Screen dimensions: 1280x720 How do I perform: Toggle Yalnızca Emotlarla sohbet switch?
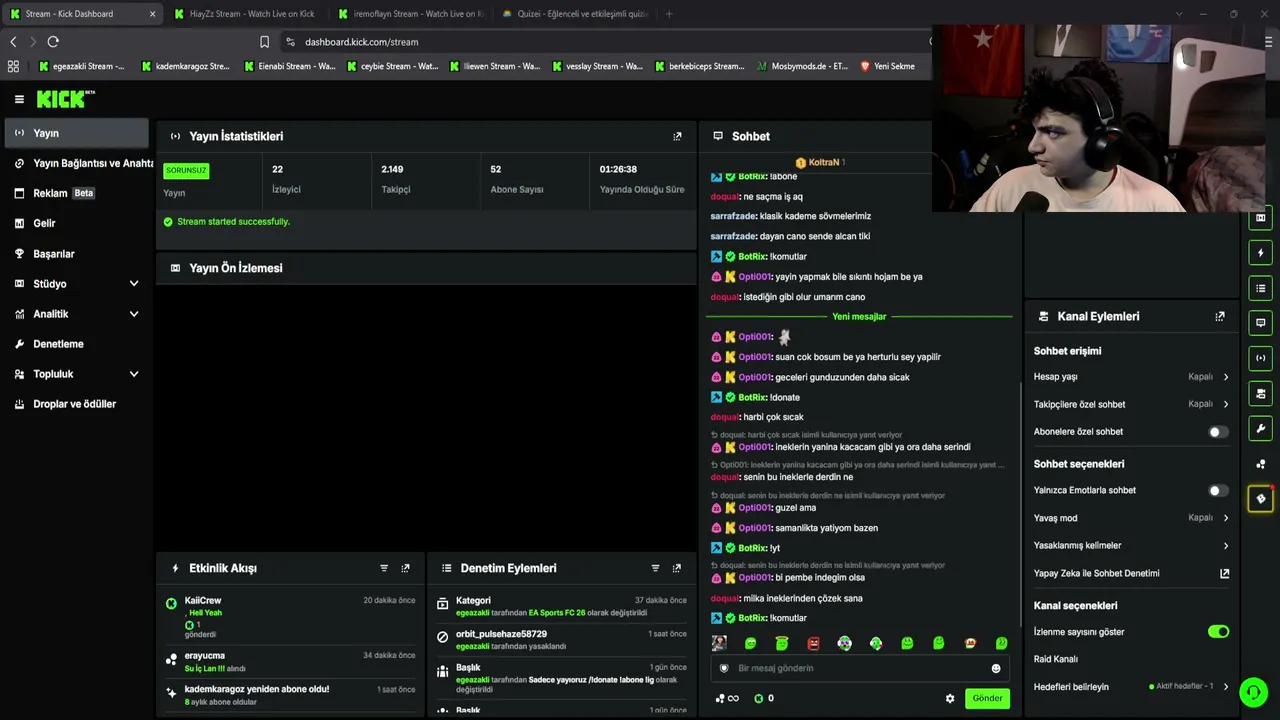tap(1218, 491)
